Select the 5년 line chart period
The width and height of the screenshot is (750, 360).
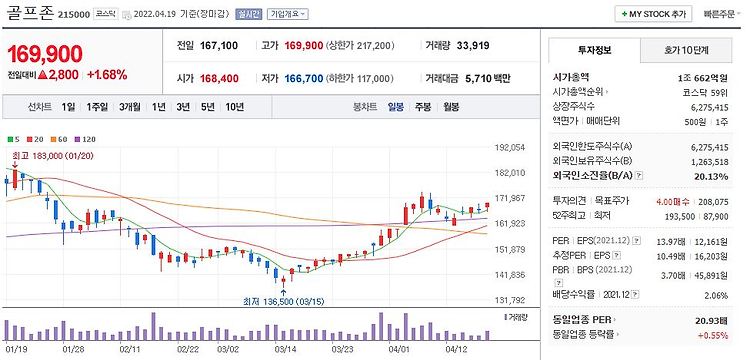tap(208, 107)
